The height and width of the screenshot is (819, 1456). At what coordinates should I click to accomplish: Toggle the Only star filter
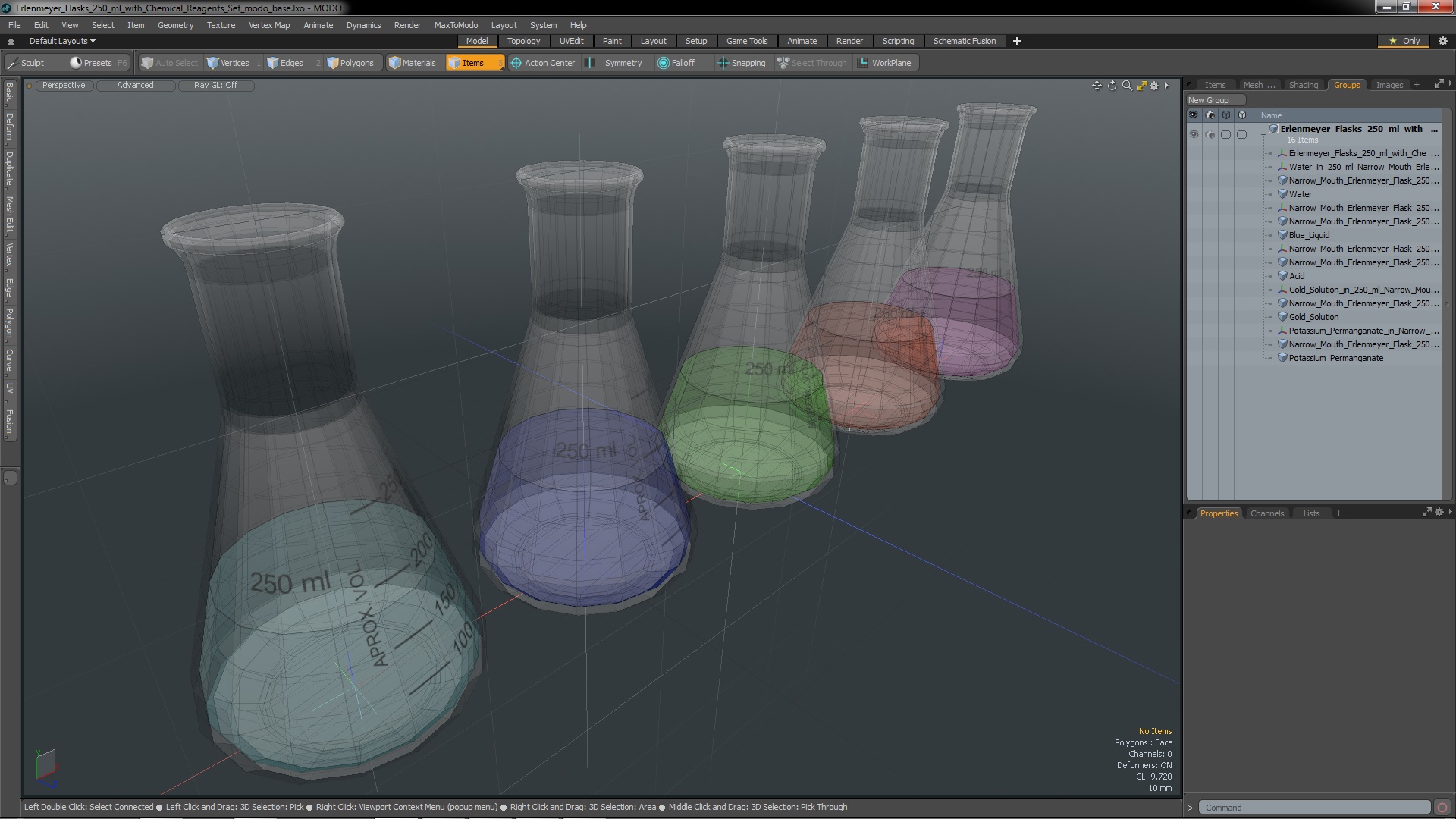[1404, 41]
